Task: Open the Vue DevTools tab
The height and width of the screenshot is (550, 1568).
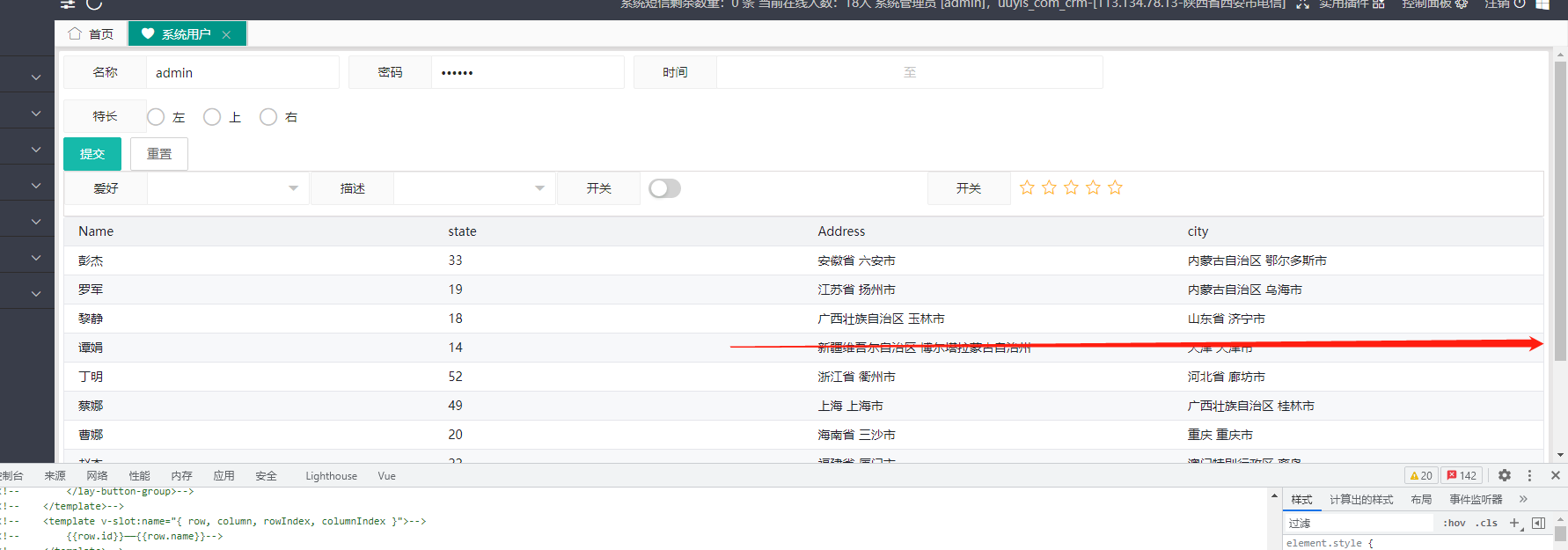Action: pyautogui.click(x=387, y=475)
